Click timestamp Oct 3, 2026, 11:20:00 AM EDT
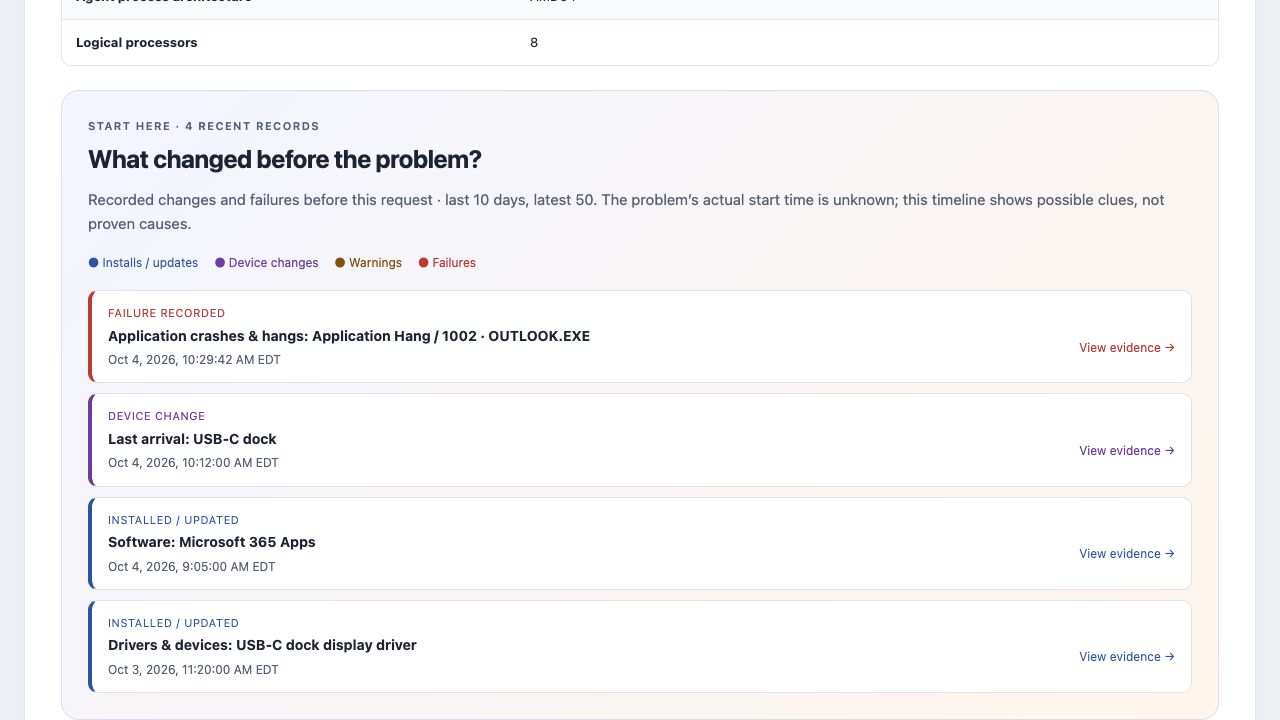The image size is (1280, 720). click(193, 670)
